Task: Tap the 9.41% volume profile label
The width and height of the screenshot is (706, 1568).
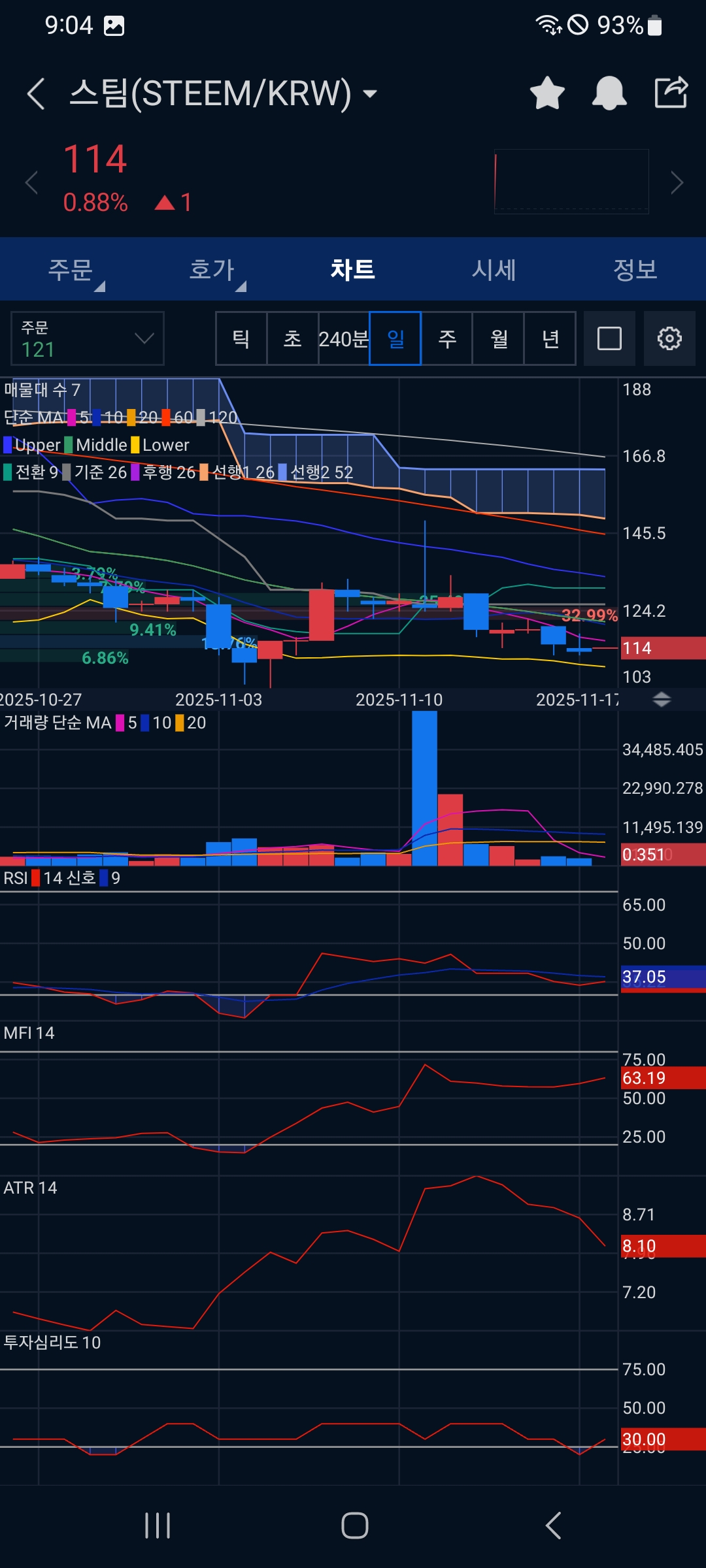Action: point(153,630)
